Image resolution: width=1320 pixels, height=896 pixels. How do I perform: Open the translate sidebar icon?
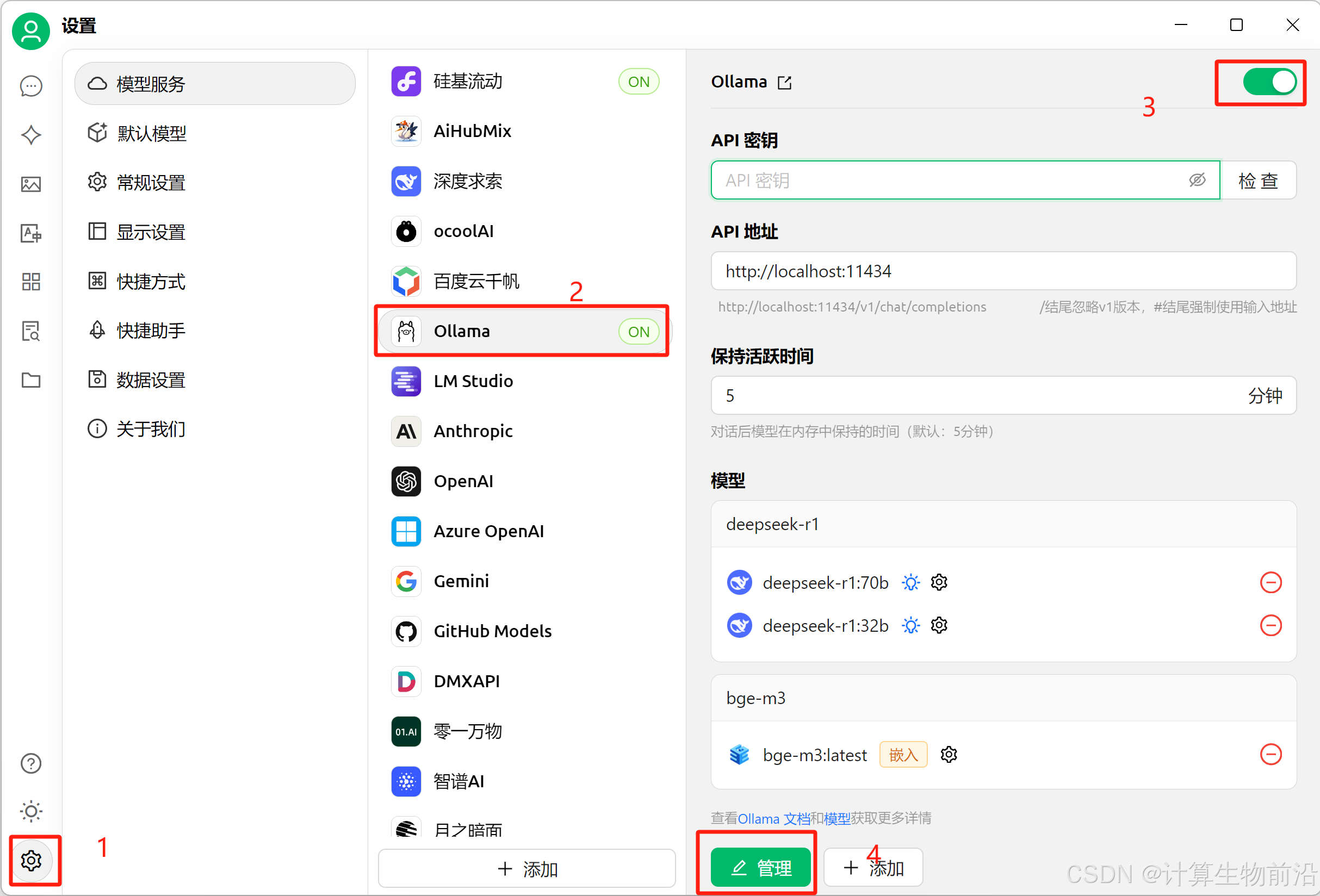coord(30,233)
